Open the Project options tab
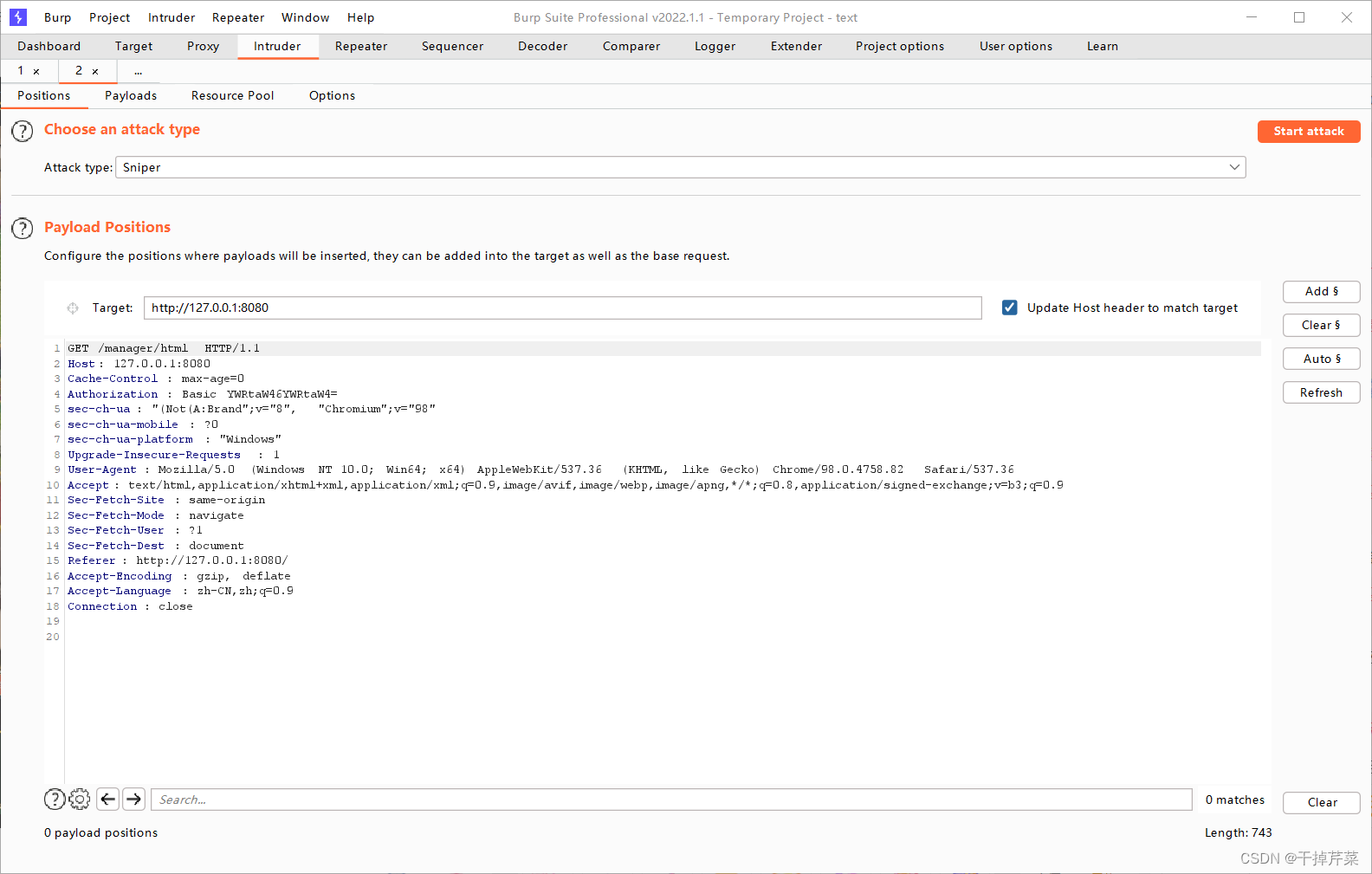Image resolution: width=1372 pixels, height=874 pixels. click(x=900, y=46)
